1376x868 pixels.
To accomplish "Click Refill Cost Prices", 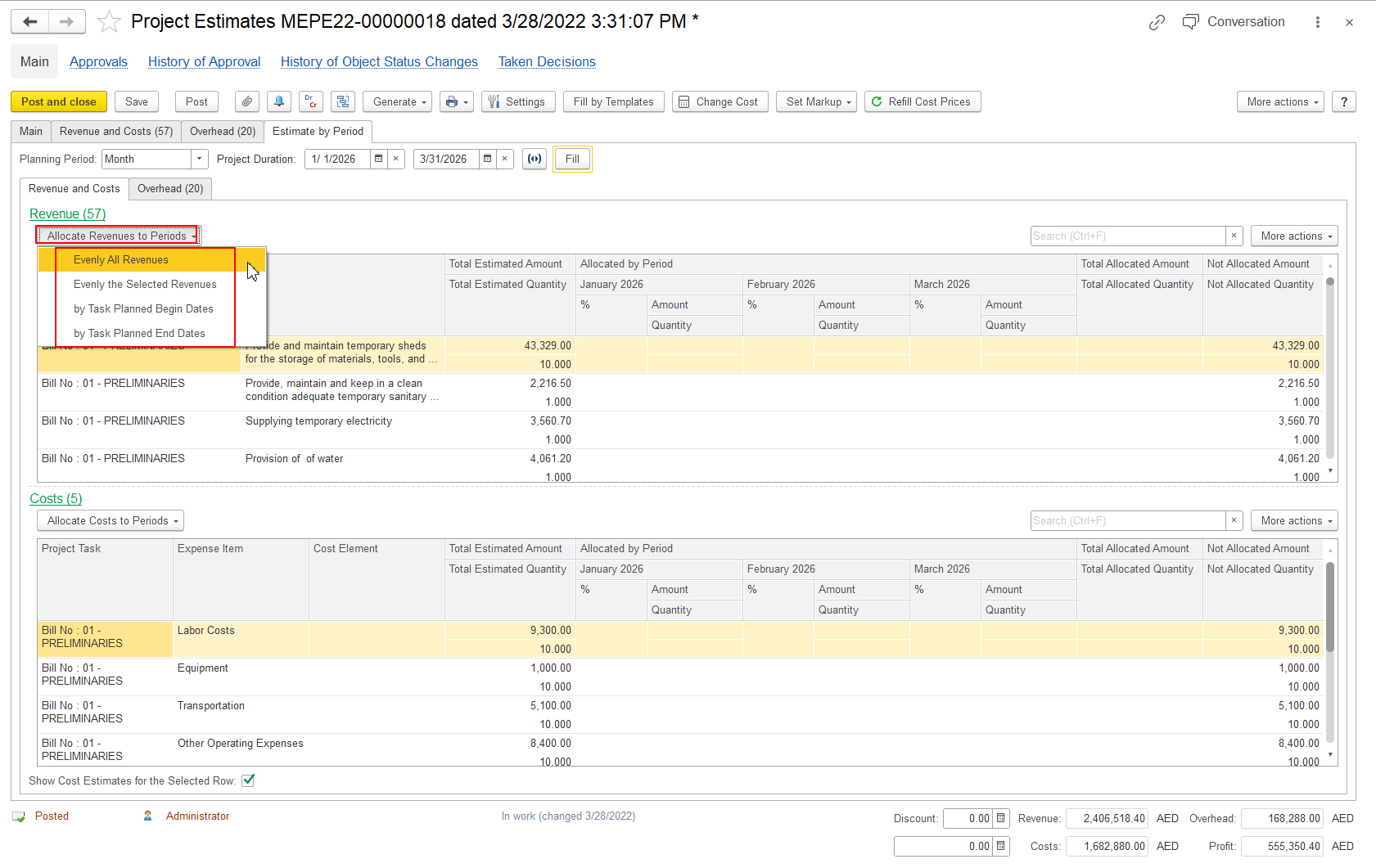I will 923,101.
